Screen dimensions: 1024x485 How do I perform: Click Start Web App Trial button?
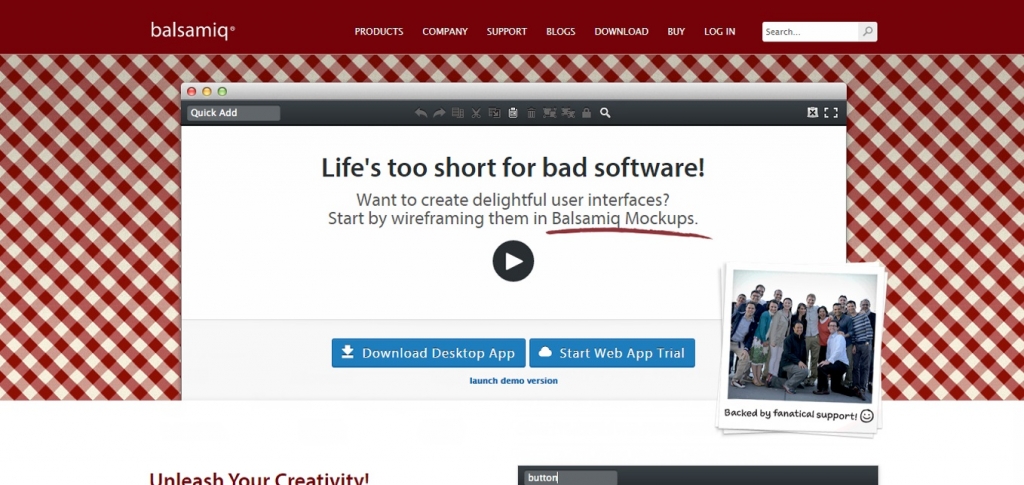click(612, 353)
